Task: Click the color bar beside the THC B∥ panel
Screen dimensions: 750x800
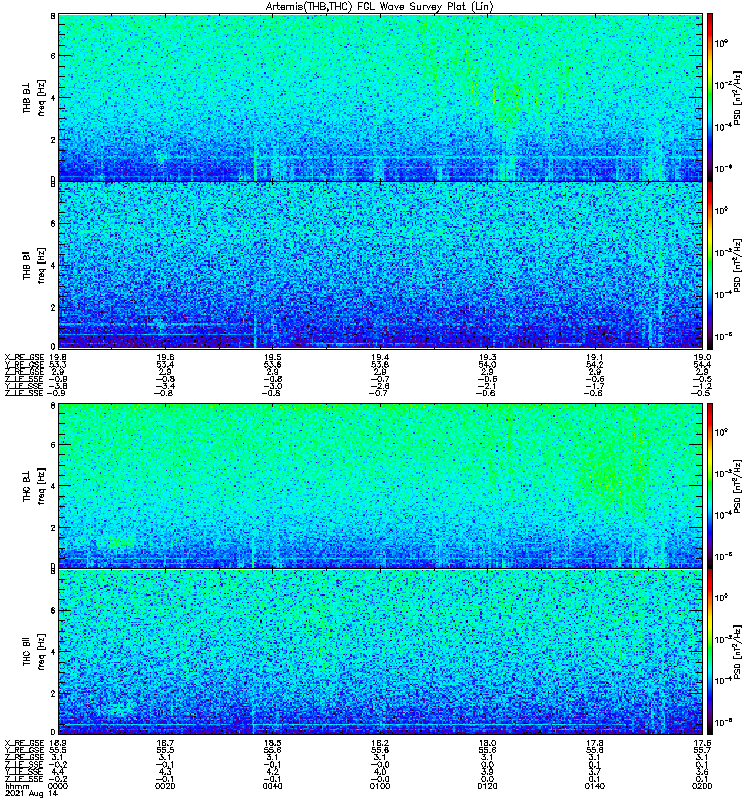Action: [x=710, y=652]
